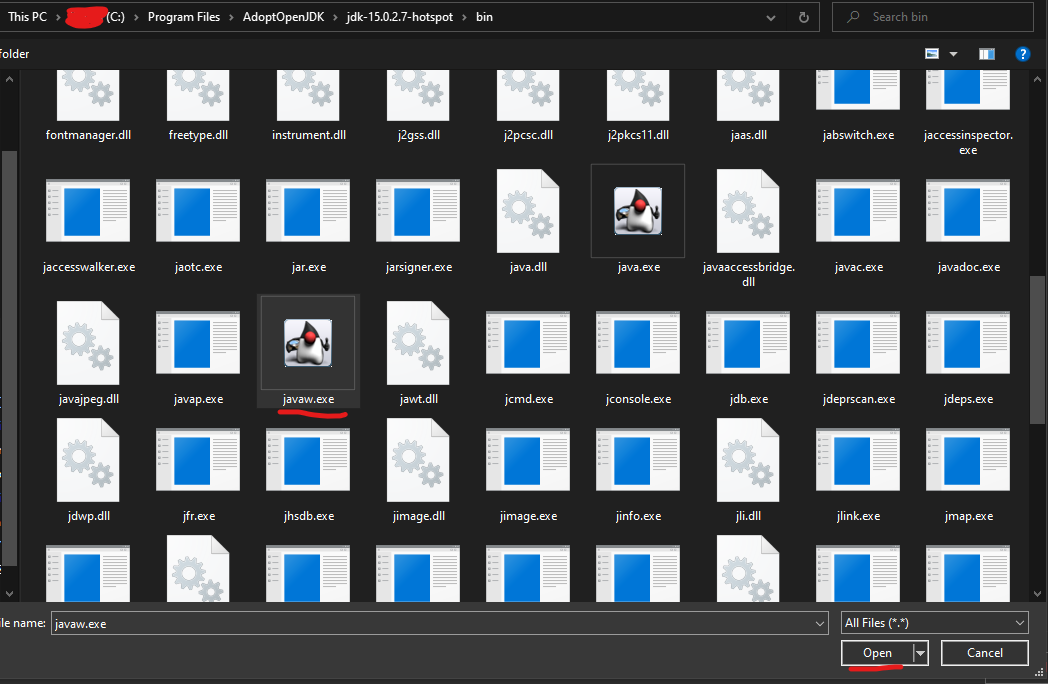Go to This PC in breadcrumb
Screen dimensions: 1048x684
(27, 17)
